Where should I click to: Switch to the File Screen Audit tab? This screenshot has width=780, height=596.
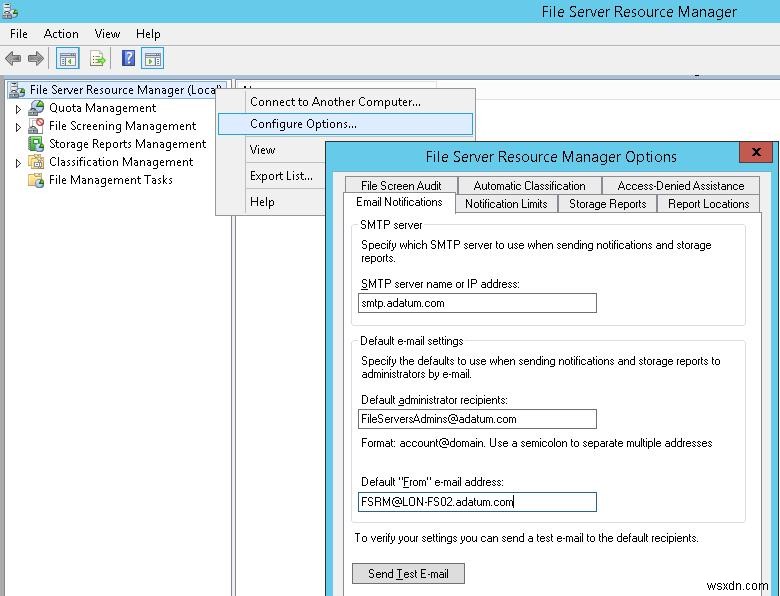401,186
